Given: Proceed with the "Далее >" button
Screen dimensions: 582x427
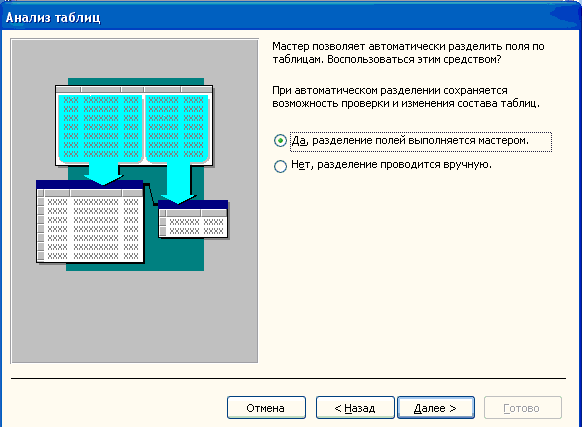Looking at the screenshot, I should point(436,408).
